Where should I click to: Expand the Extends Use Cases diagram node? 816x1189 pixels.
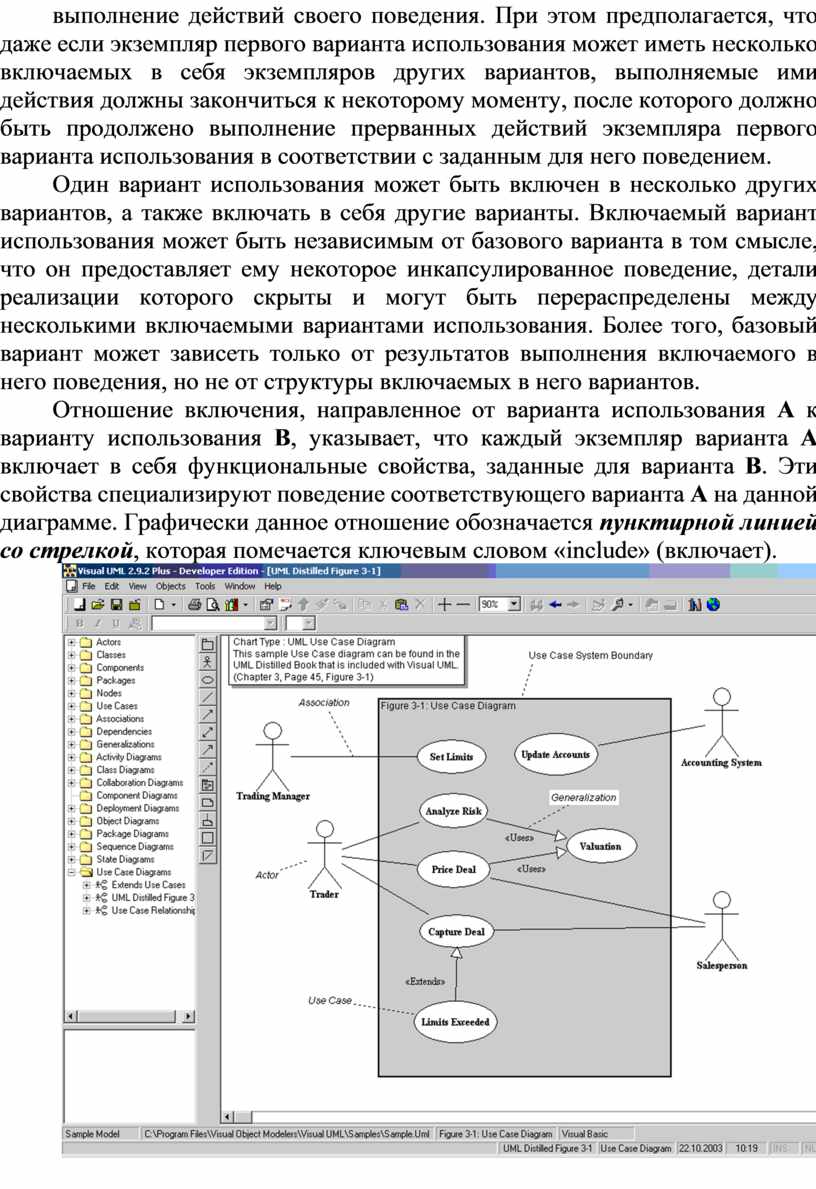[86, 885]
